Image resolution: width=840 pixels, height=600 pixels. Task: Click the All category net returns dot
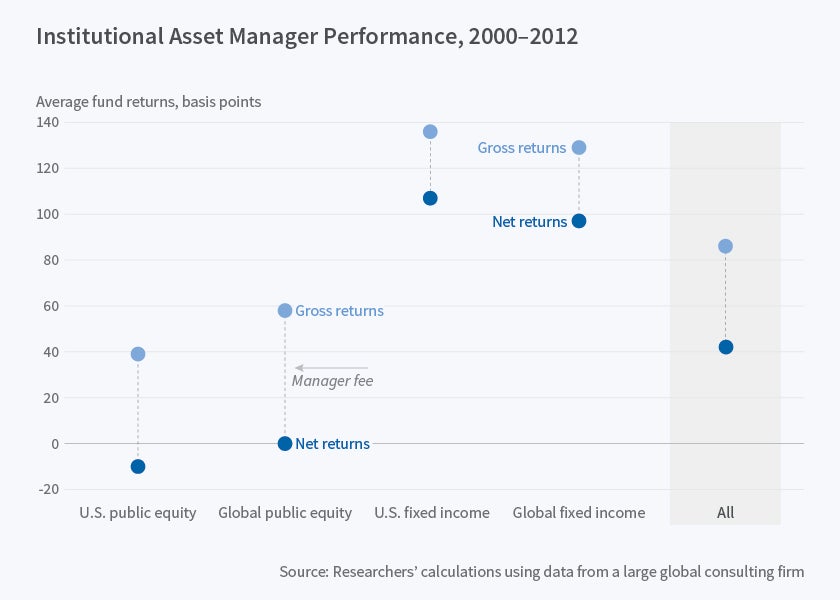(x=726, y=347)
